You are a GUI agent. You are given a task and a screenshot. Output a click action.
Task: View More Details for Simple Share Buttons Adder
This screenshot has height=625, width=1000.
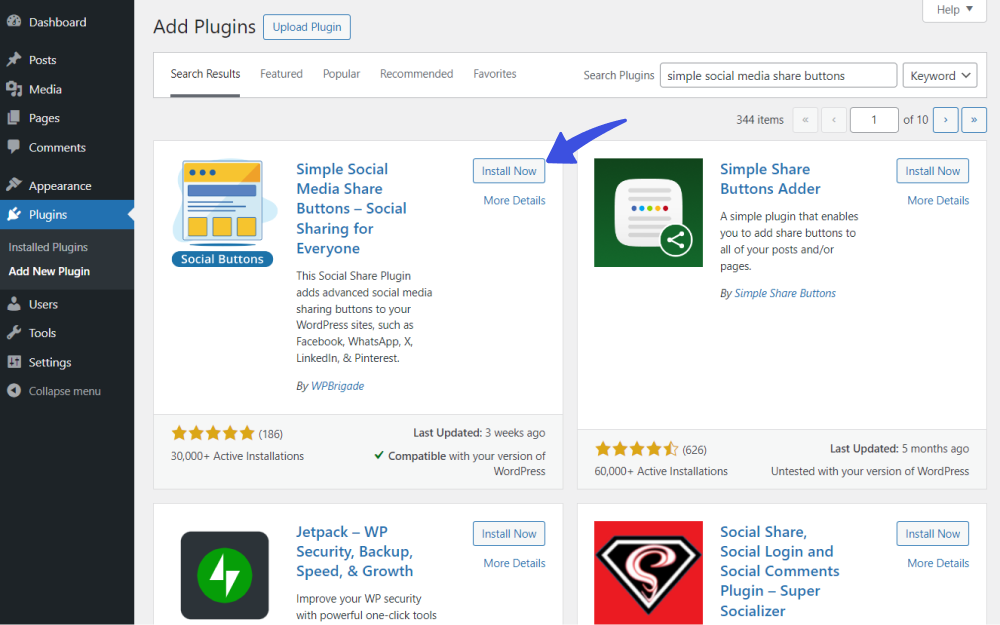(938, 200)
